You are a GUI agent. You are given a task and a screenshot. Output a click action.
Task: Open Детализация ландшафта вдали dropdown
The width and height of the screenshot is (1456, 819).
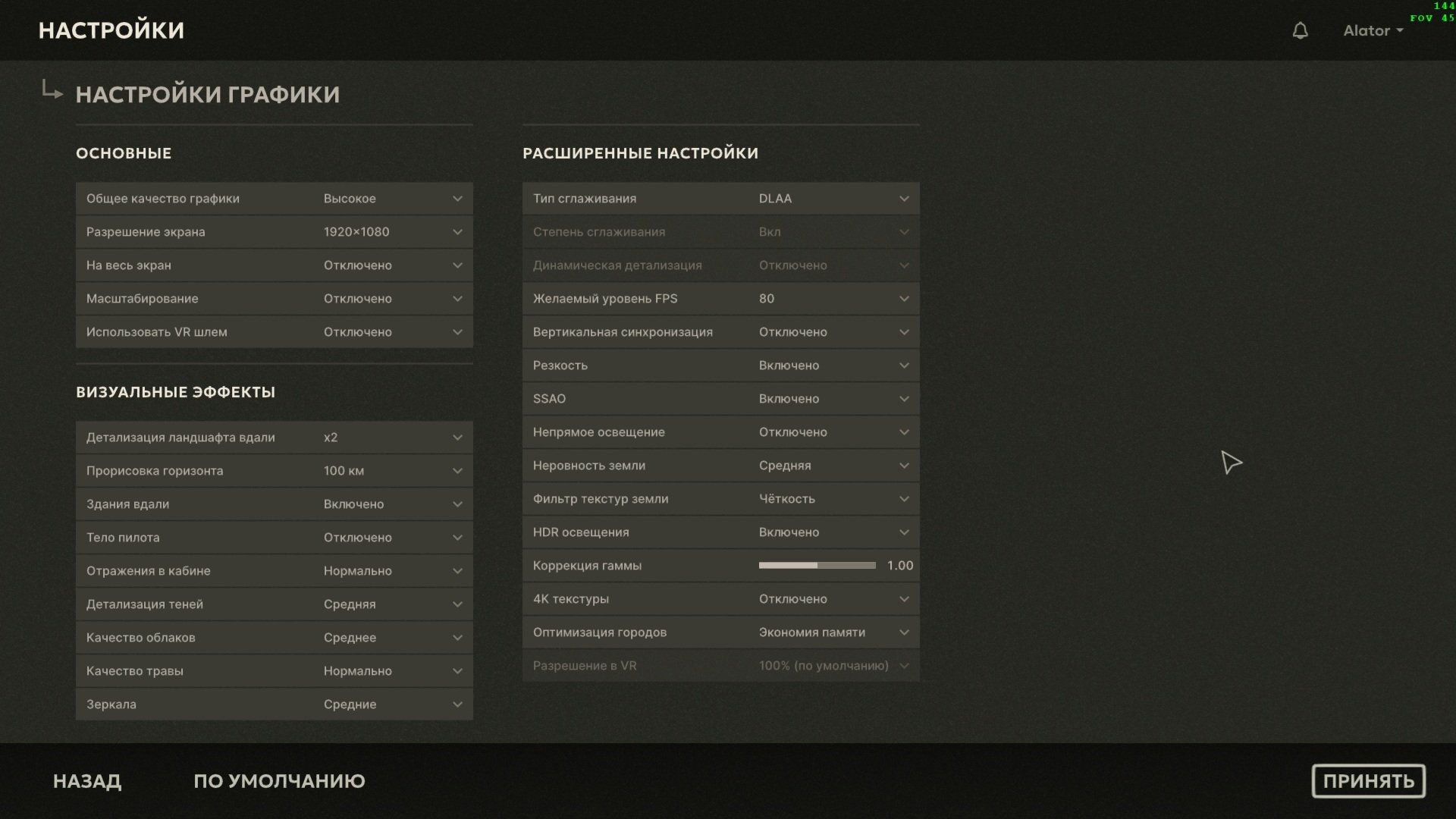[x=275, y=438]
